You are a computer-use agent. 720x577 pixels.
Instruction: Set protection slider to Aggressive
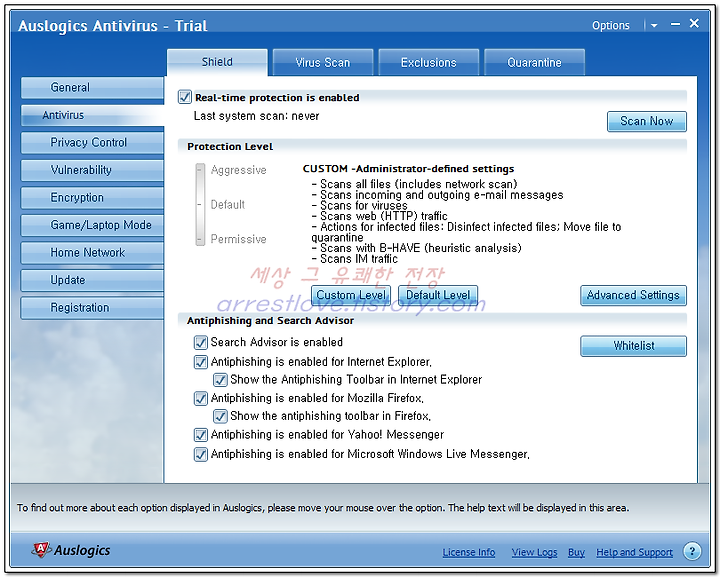(200, 169)
